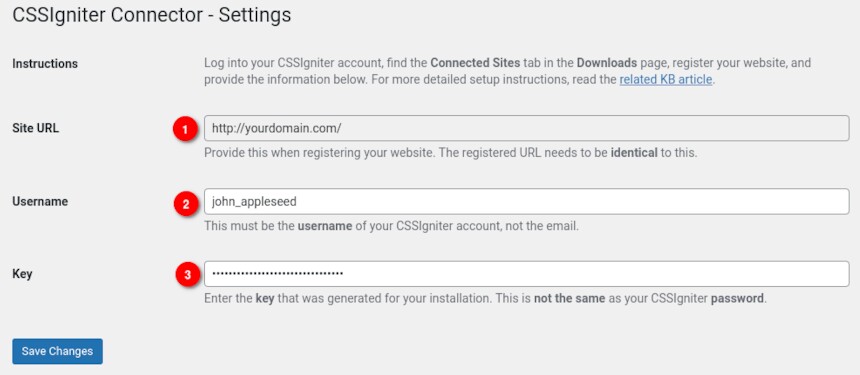
Task: Click the key description about password
Action: point(485,299)
